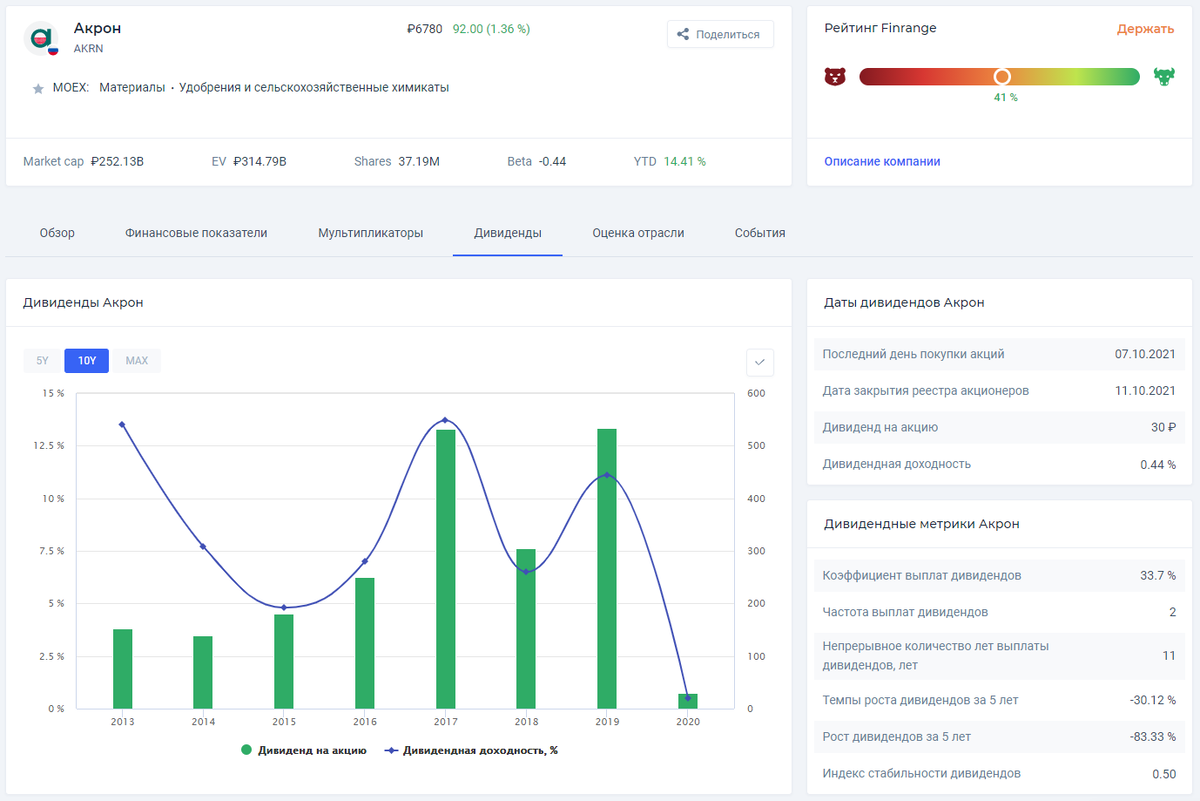The image size is (1200, 801).
Task: Open the Описание компании link
Action: coord(882,161)
